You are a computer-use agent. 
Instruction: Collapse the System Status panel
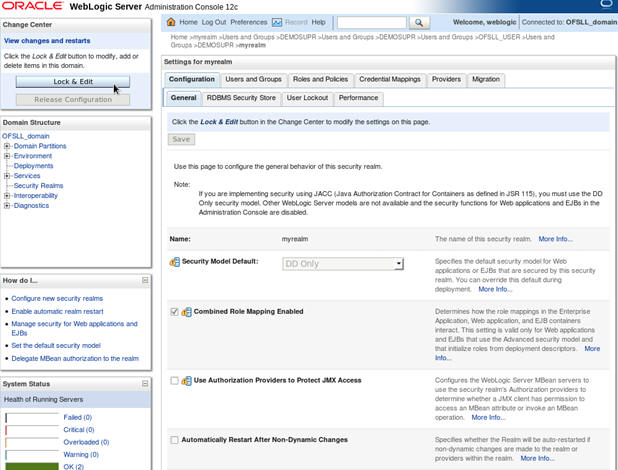(x=145, y=383)
